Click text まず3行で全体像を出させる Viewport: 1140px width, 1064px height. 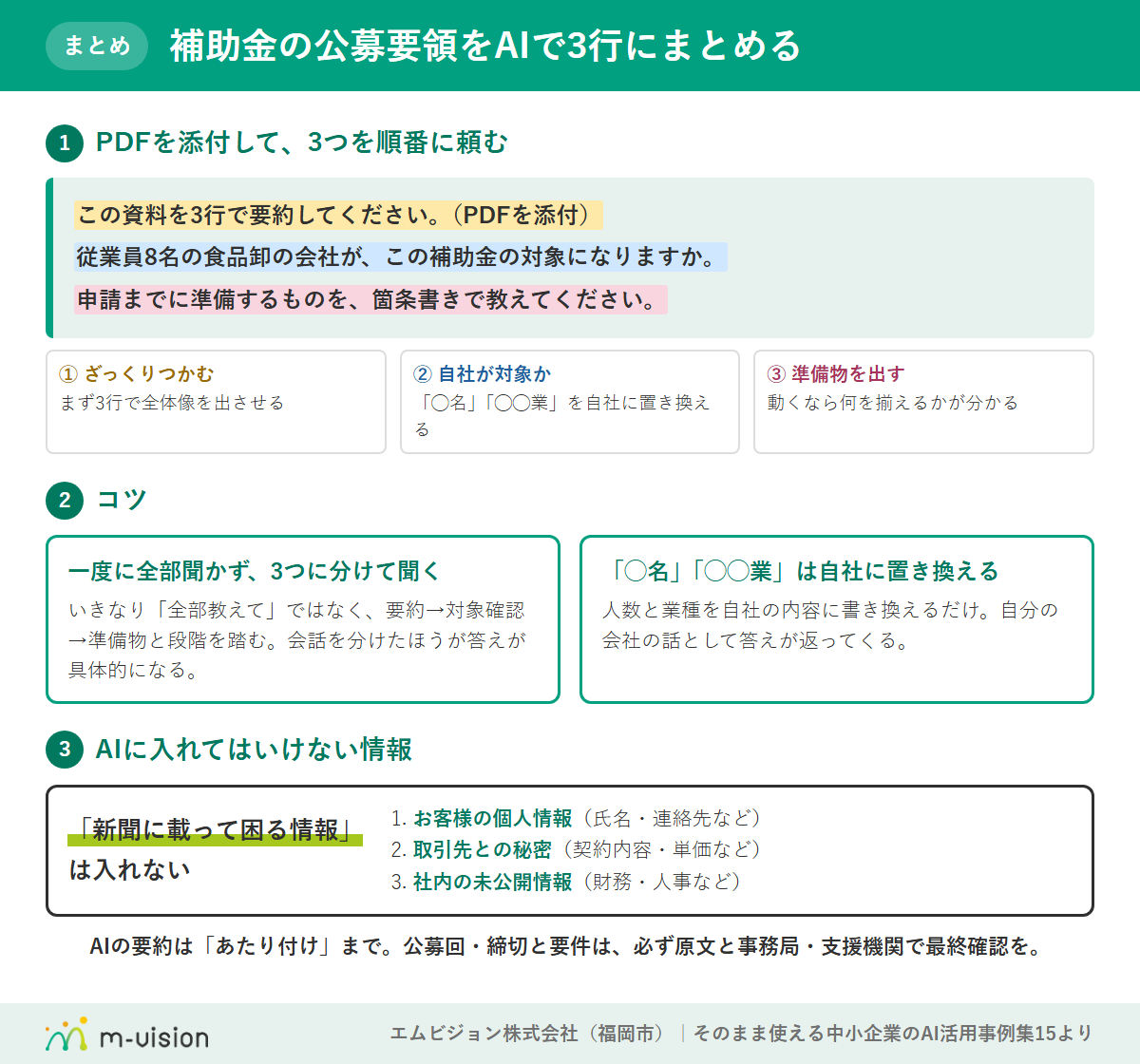click(x=172, y=403)
